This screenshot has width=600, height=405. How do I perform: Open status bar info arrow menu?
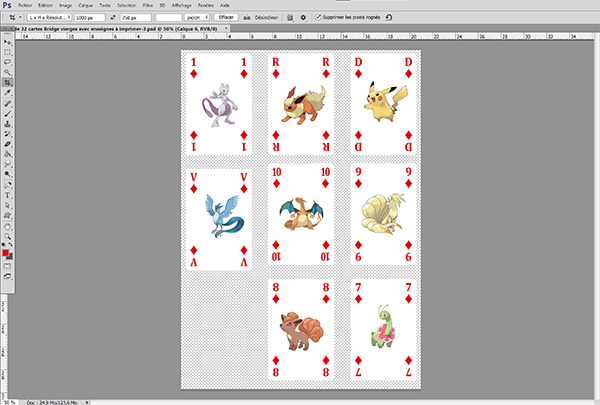tap(87, 402)
